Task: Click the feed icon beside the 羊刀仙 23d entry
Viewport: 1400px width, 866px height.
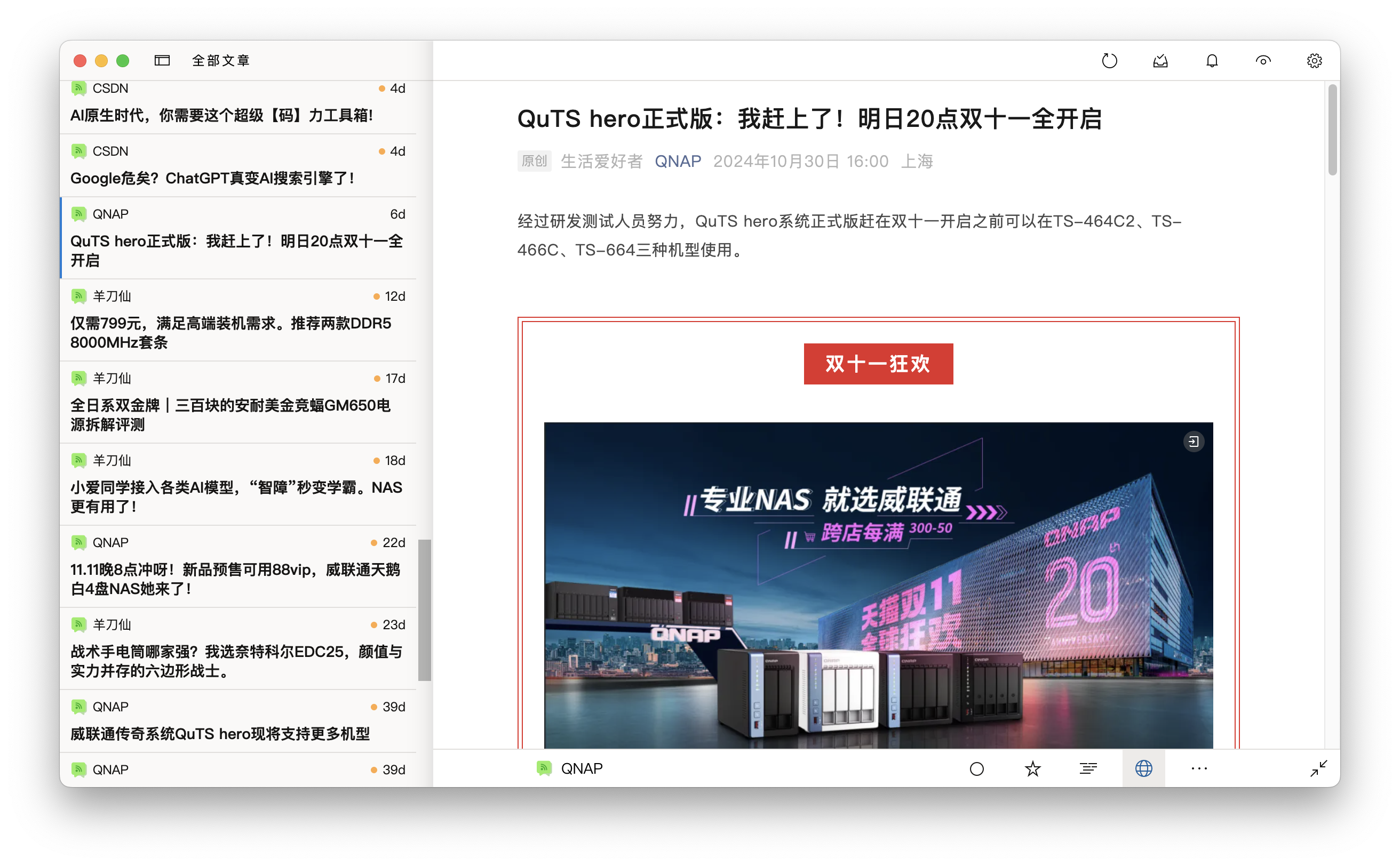Action: (x=78, y=625)
